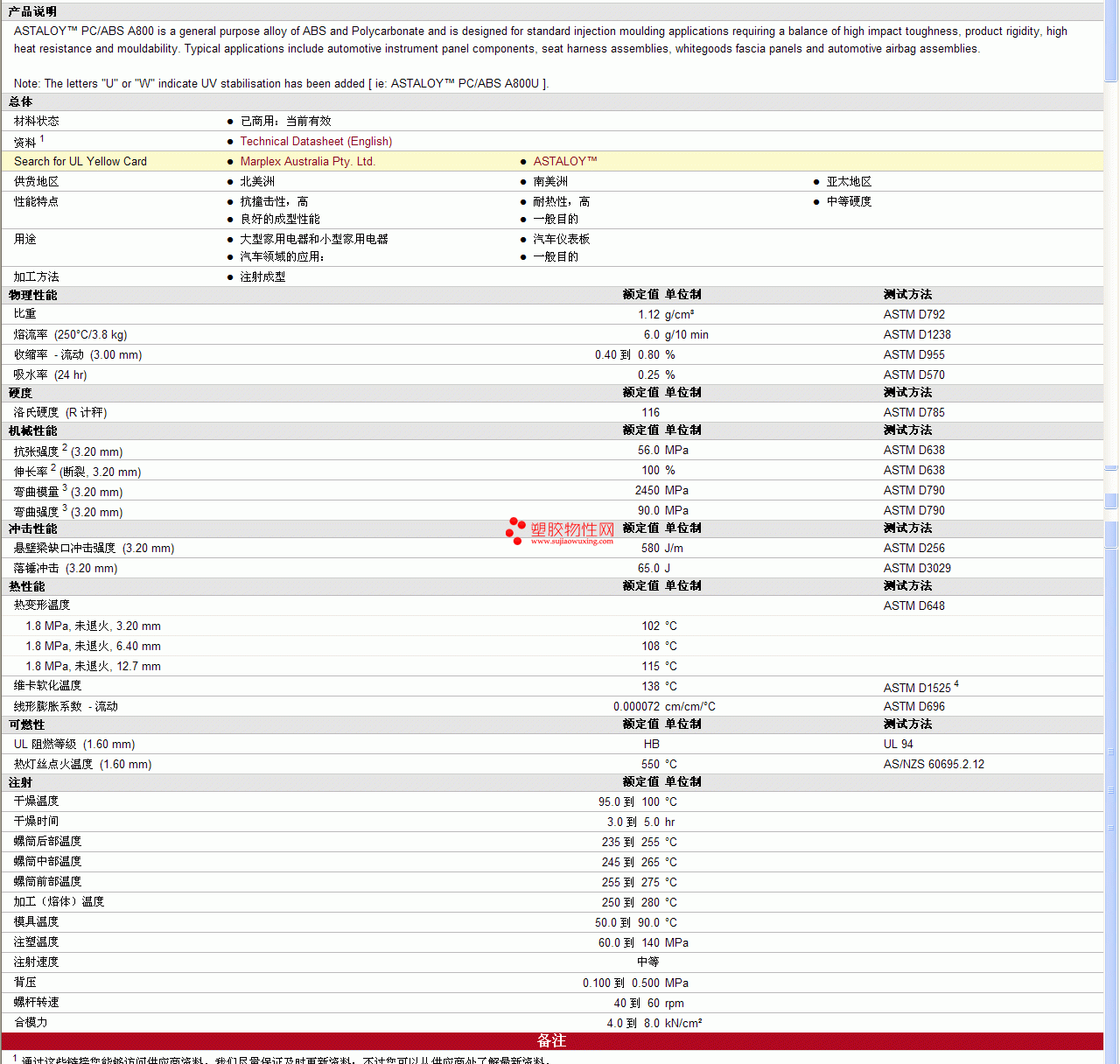1120x1064 pixels.
Task: Click the 0.000072 cm/cm/°C expansion value
Action: (x=664, y=706)
